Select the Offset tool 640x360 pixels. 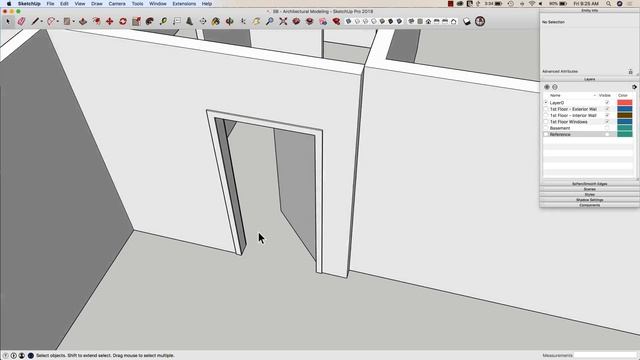(96, 21)
